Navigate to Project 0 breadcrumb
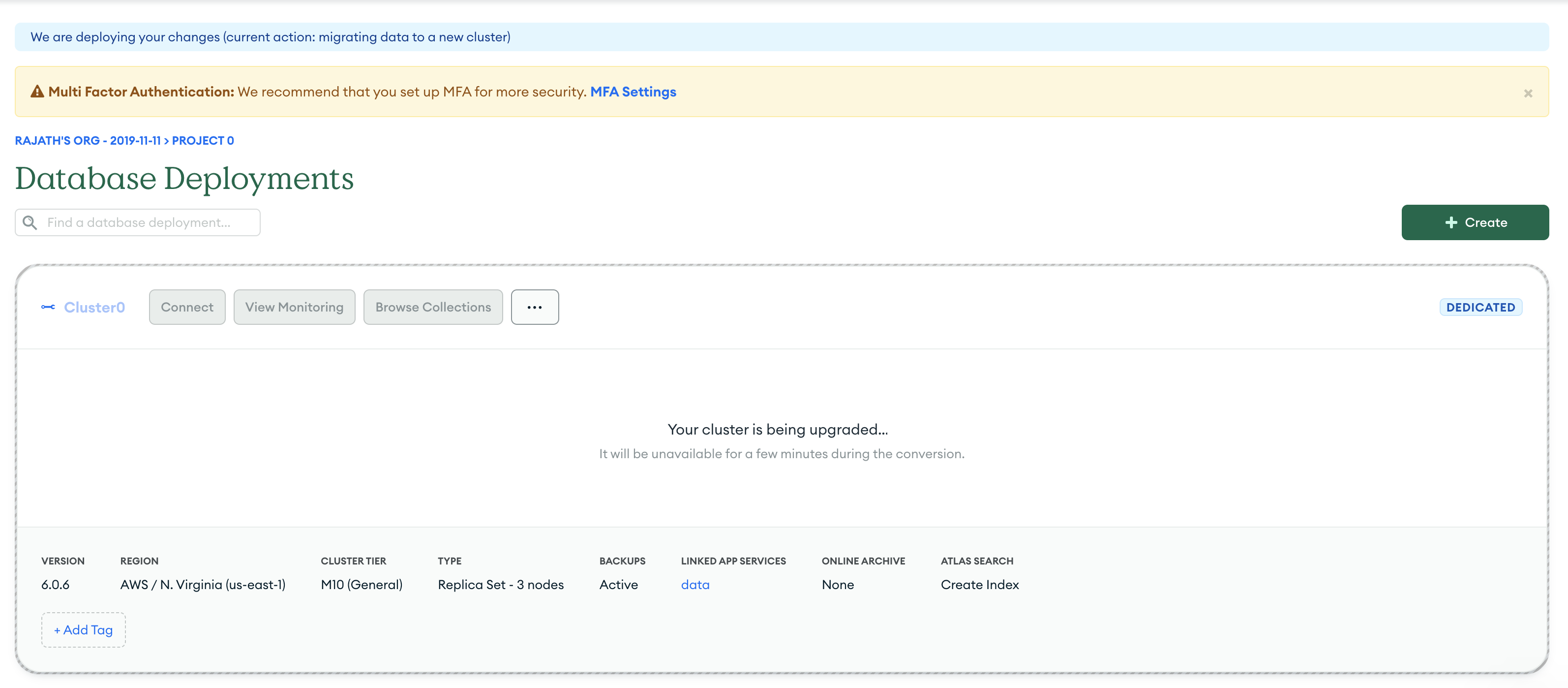 click(x=203, y=141)
